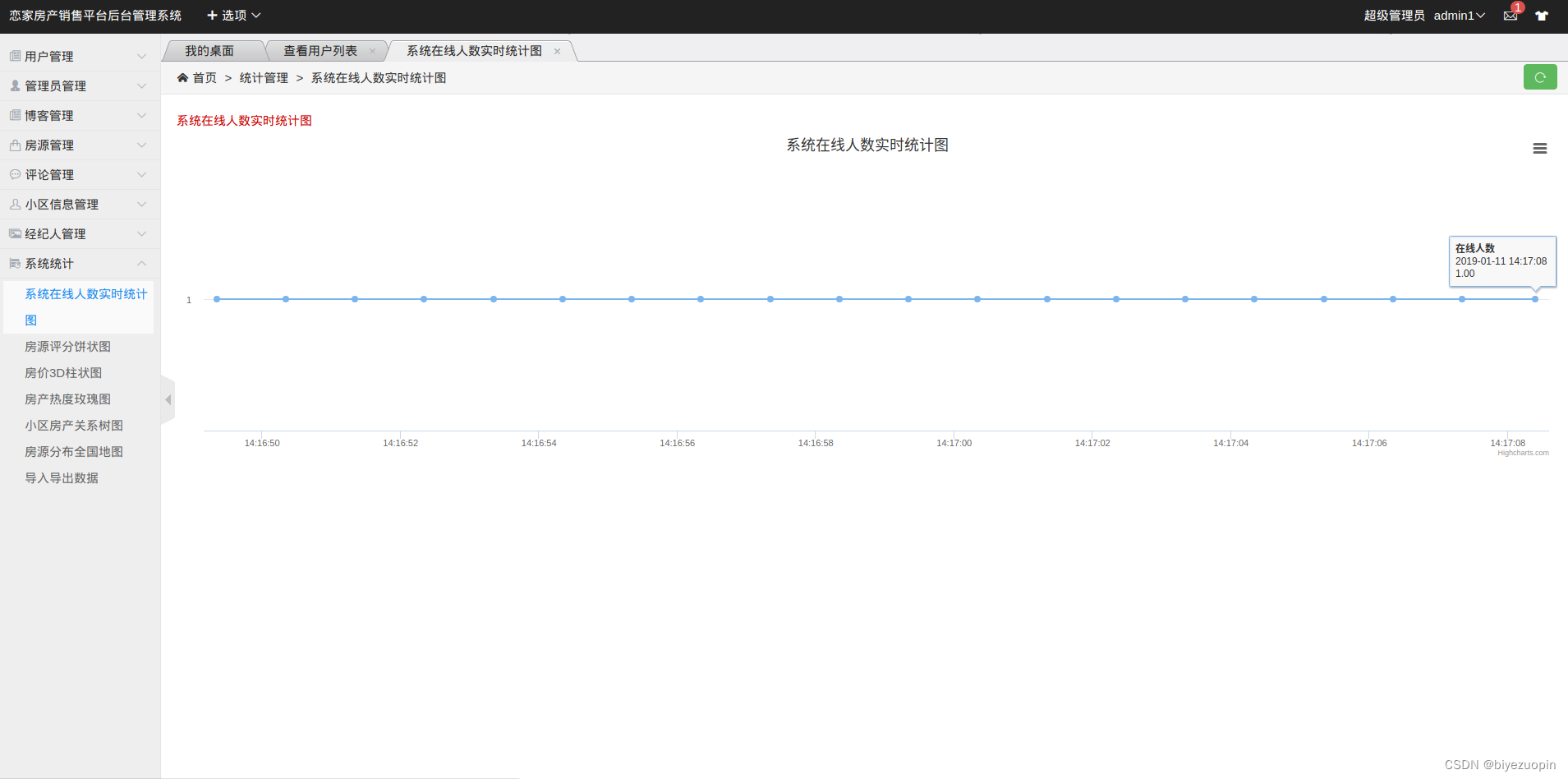
Task: Expand the 经纪人管理 menu chevron
Action: [141, 233]
